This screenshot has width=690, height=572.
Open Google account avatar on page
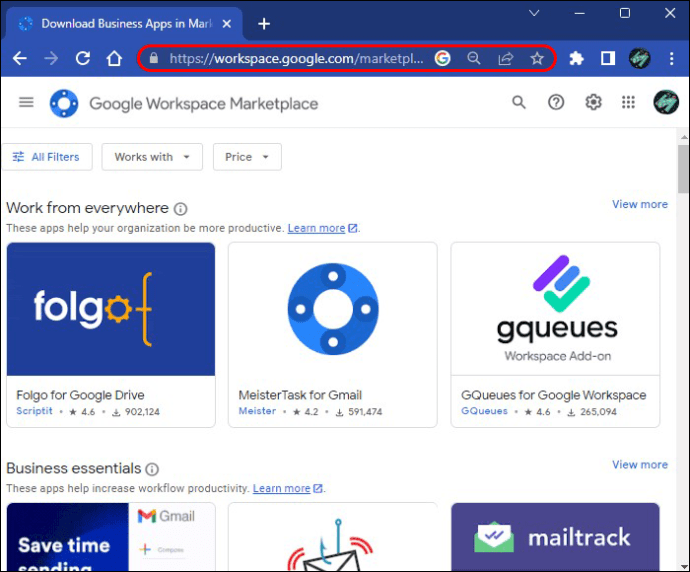tap(666, 102)
